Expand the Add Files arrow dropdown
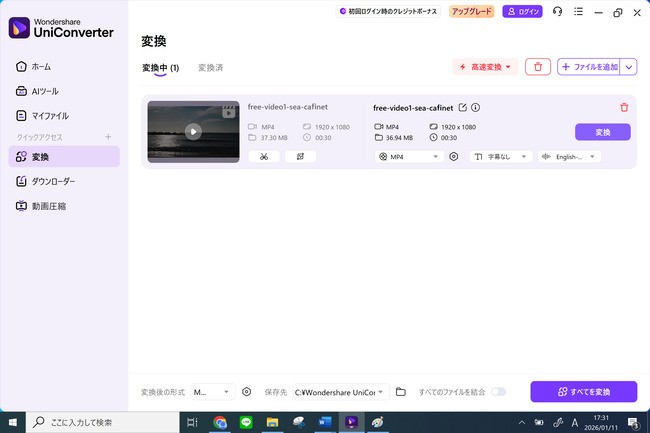This screenshot has width=650, height=433. pyautogui.click(x=628, y=67)
